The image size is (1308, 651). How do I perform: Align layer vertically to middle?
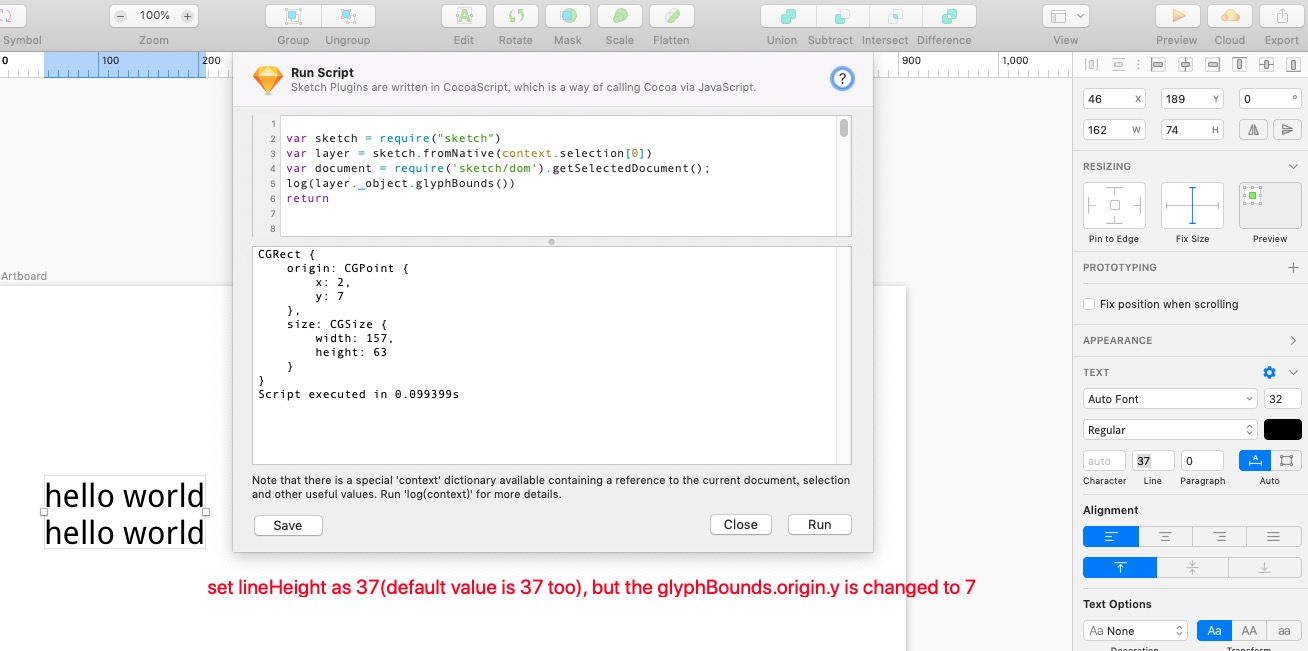(1267, 64)
